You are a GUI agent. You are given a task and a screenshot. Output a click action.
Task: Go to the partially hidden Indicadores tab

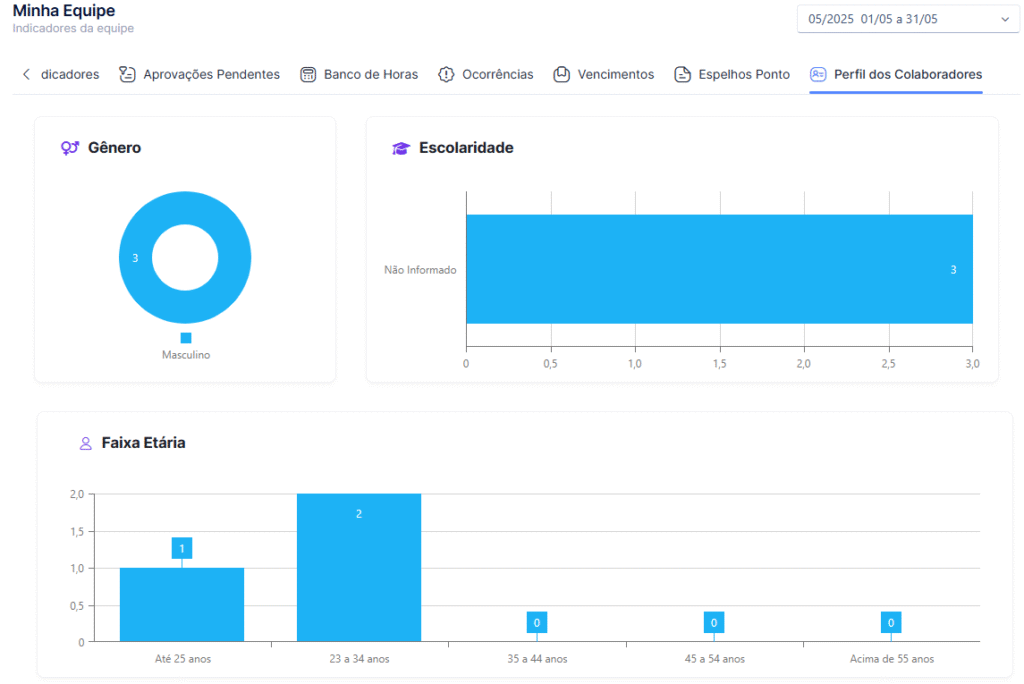pos(70,74)
